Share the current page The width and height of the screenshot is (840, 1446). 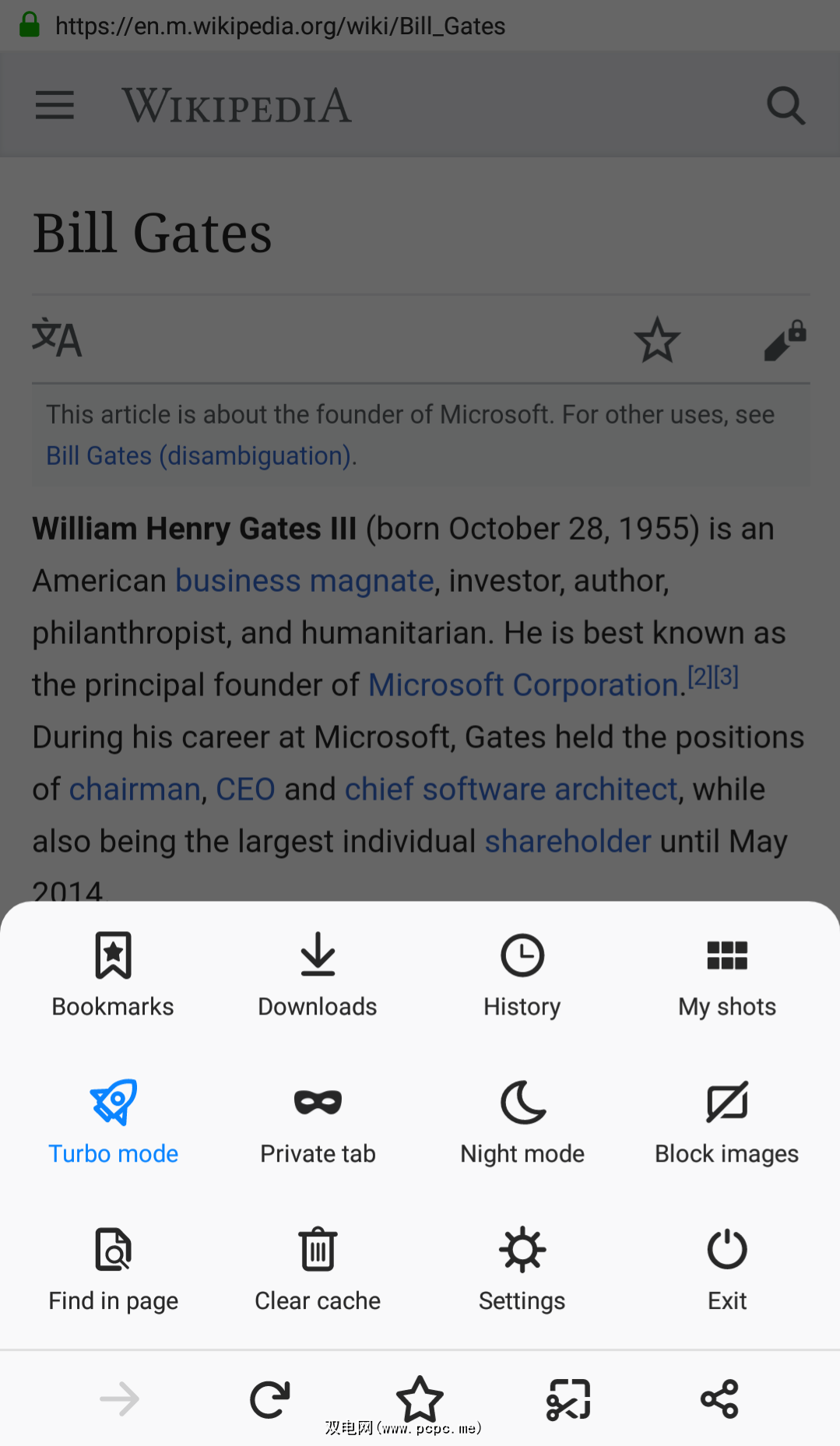(719, 1399)
